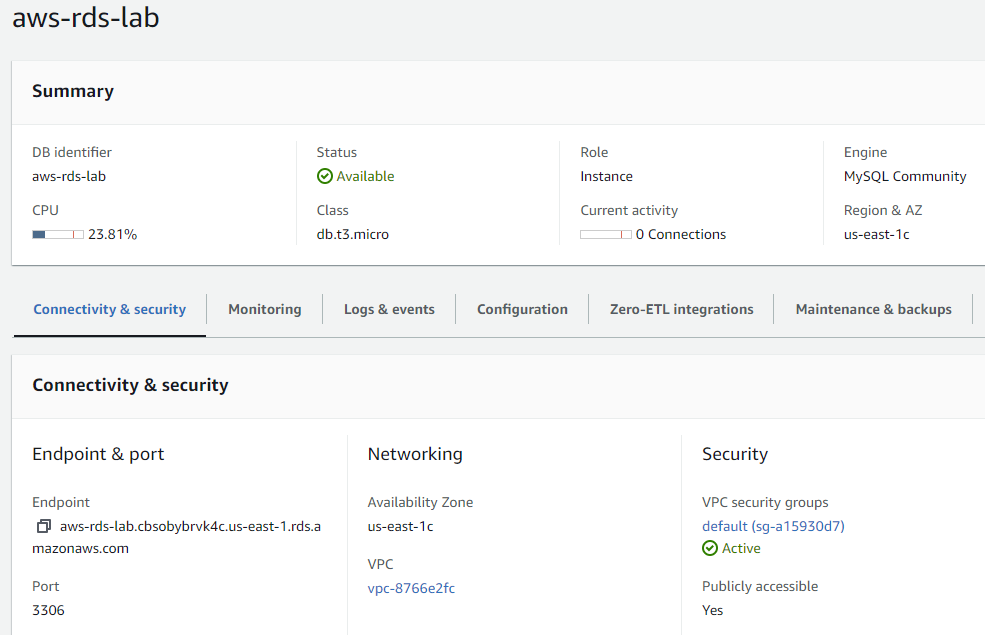985x635 pixels.
Task: Open the Zero-ETL integrations tab
Action: (x=682, y=309)
